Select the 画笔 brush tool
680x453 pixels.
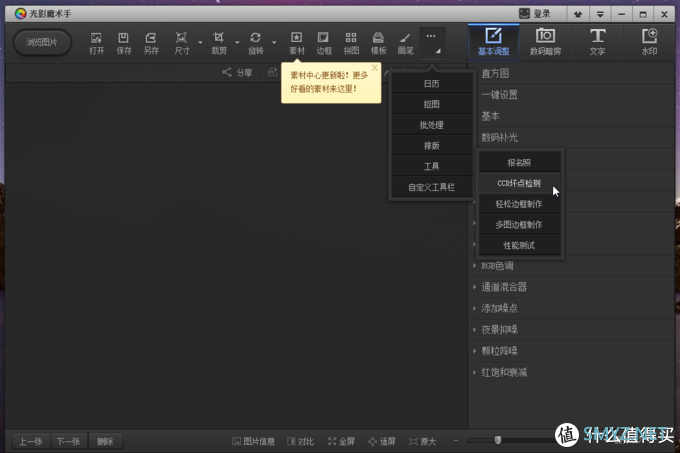(x=405, y=43)
